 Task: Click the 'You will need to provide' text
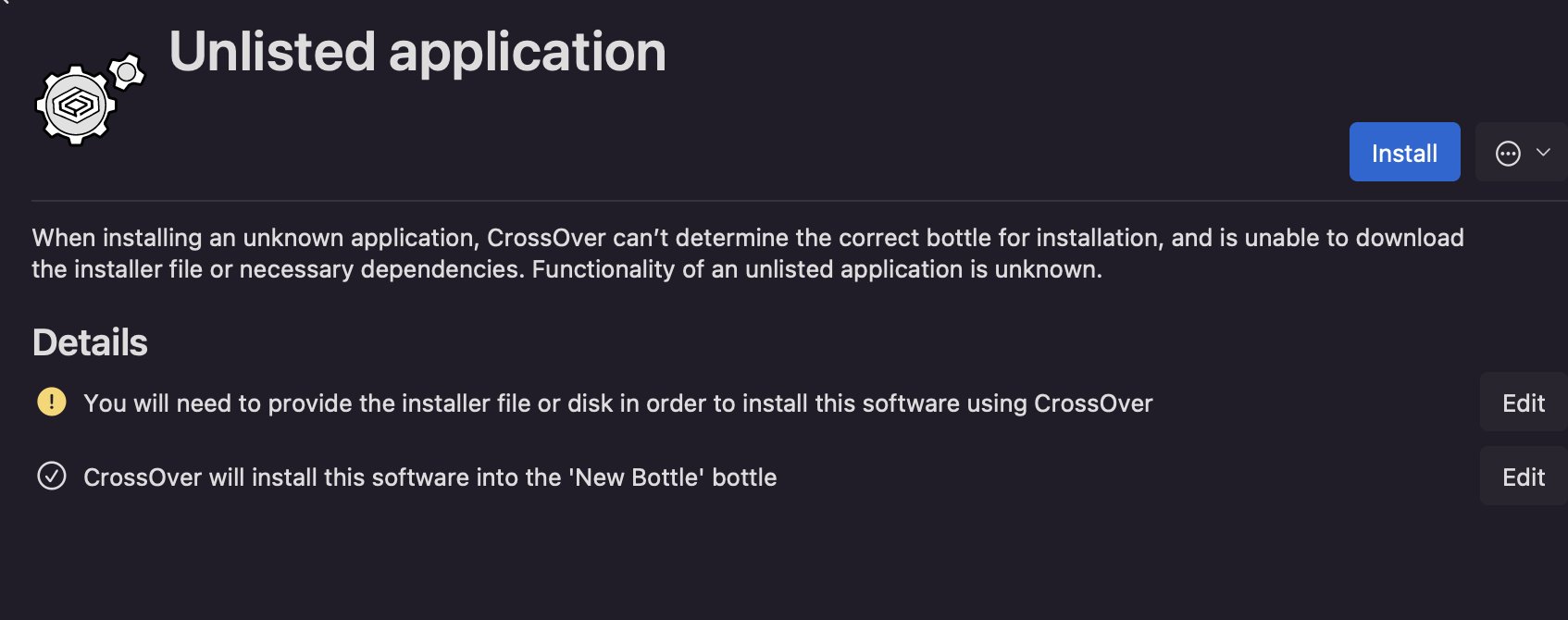[x=213, y=403]
